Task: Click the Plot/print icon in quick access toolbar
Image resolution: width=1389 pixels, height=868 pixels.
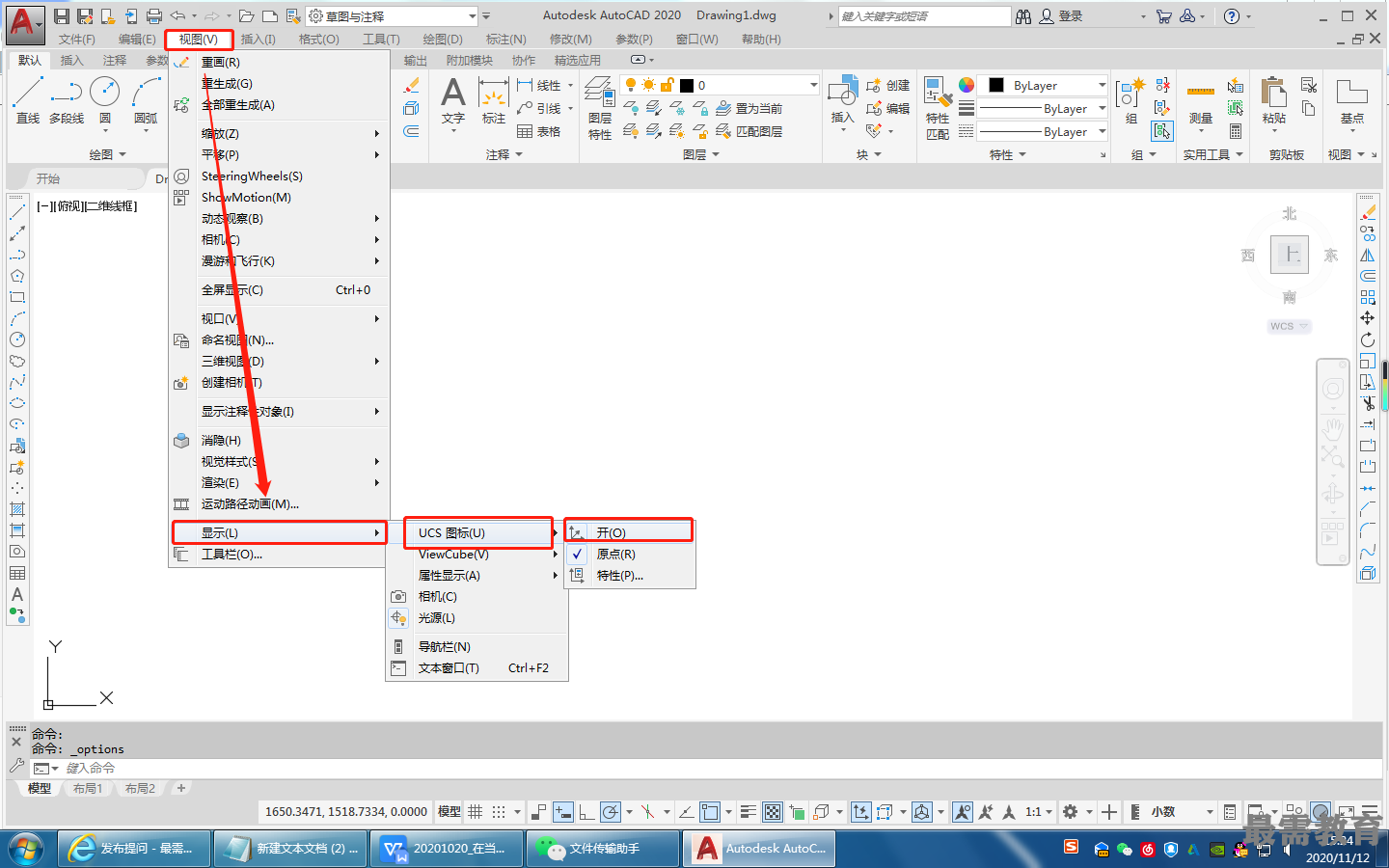Action: pos(154,16)
